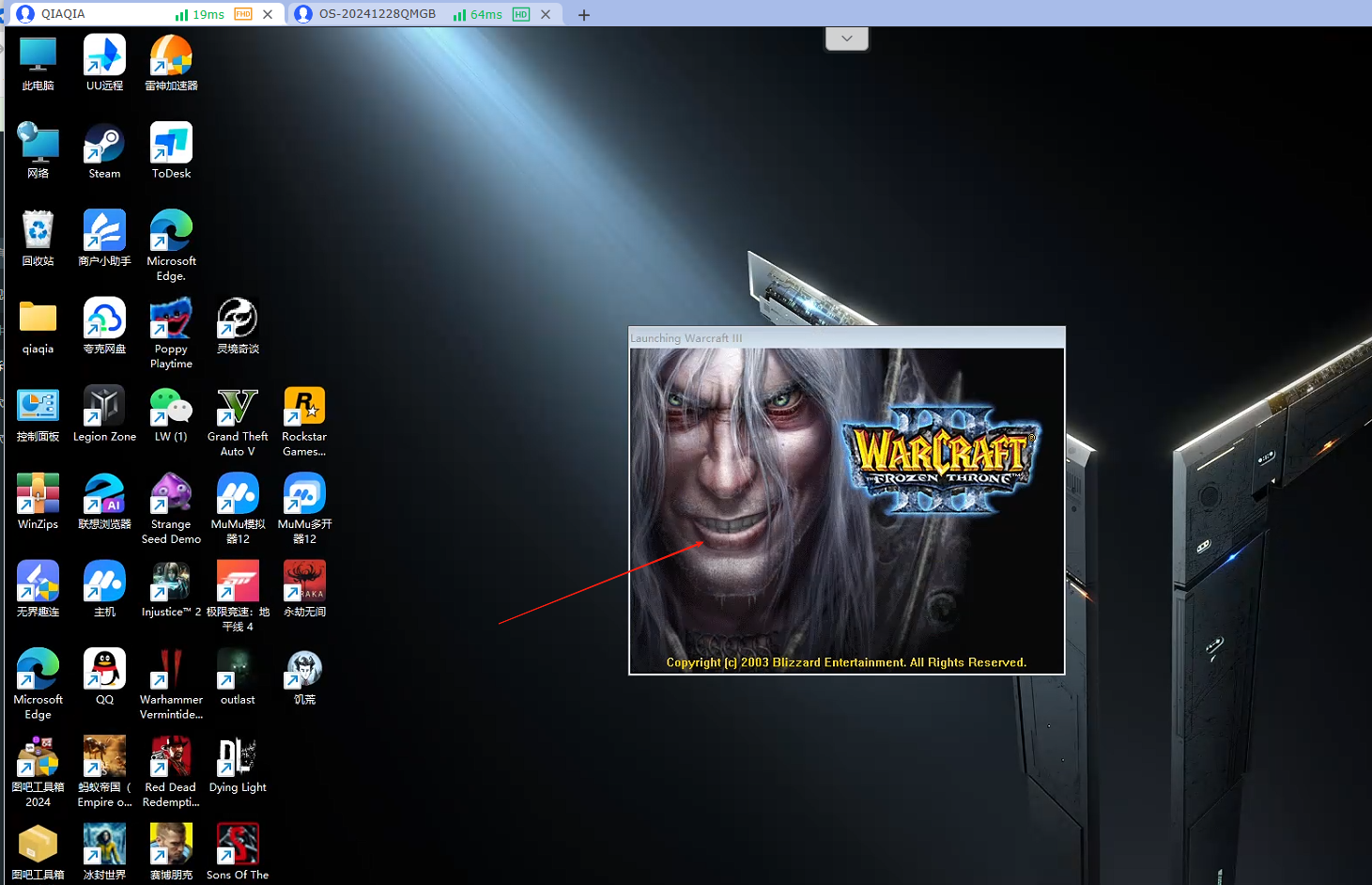Image resolution: width=1372 pixels, height=885 pixels.
Task: Open MuMu模拟器12 shortcut
Action: click(x=238, y=508)
